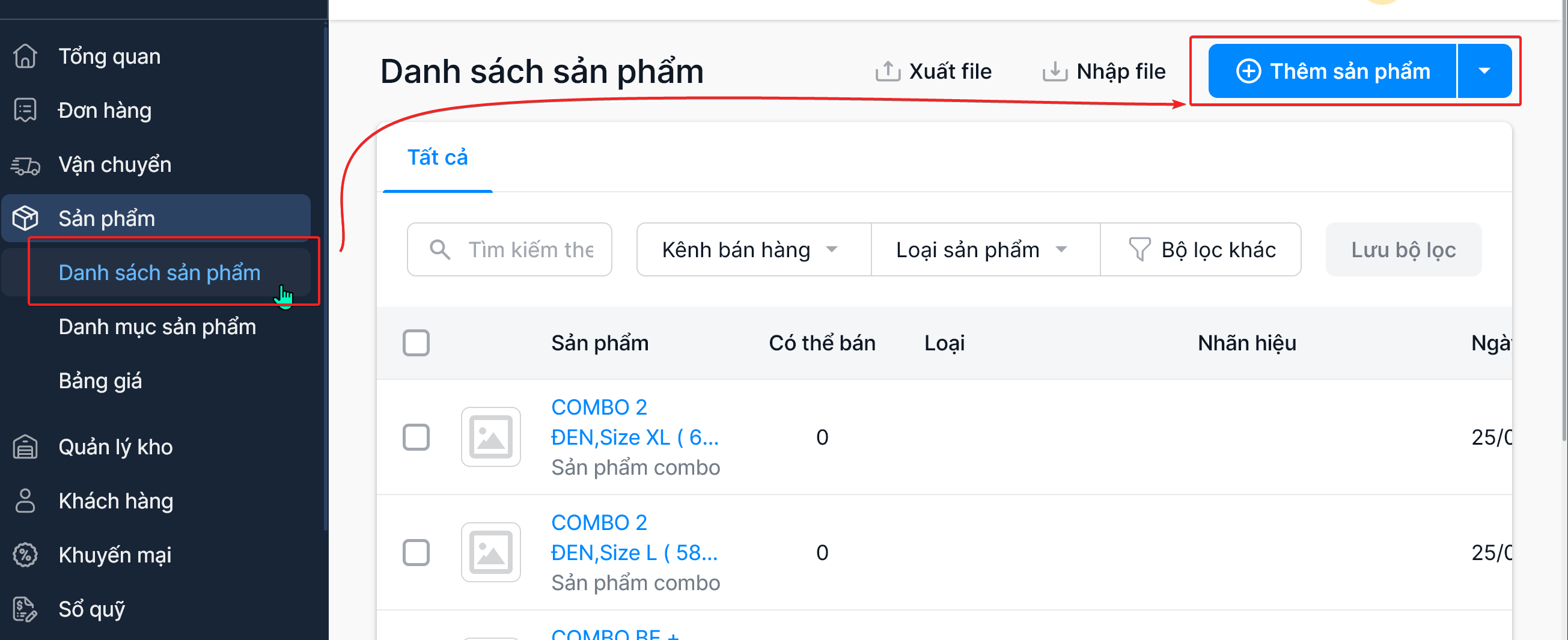Select the Tất cả tab

point(437,157)
